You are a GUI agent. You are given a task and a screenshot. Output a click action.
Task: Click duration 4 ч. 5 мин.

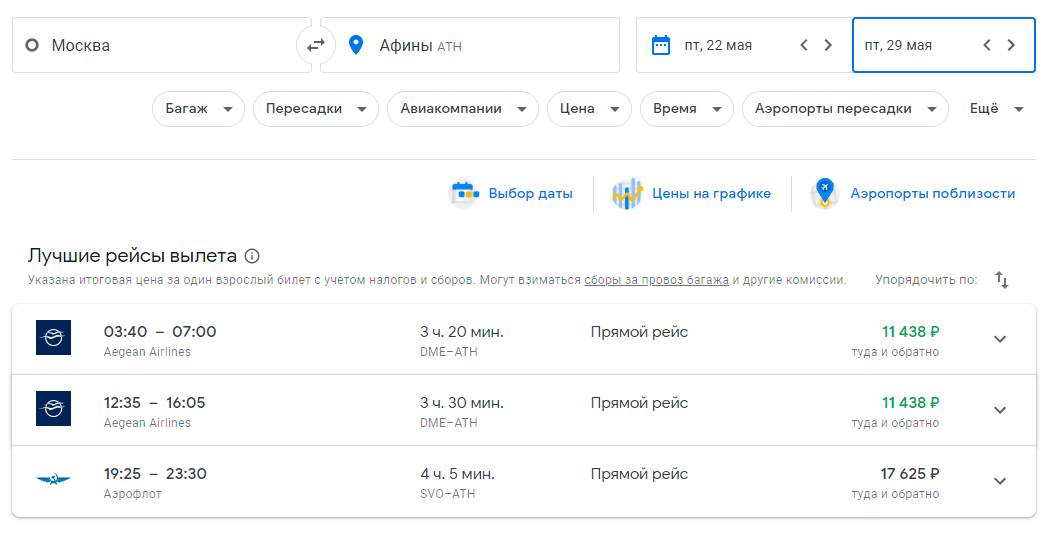point(458,473)
